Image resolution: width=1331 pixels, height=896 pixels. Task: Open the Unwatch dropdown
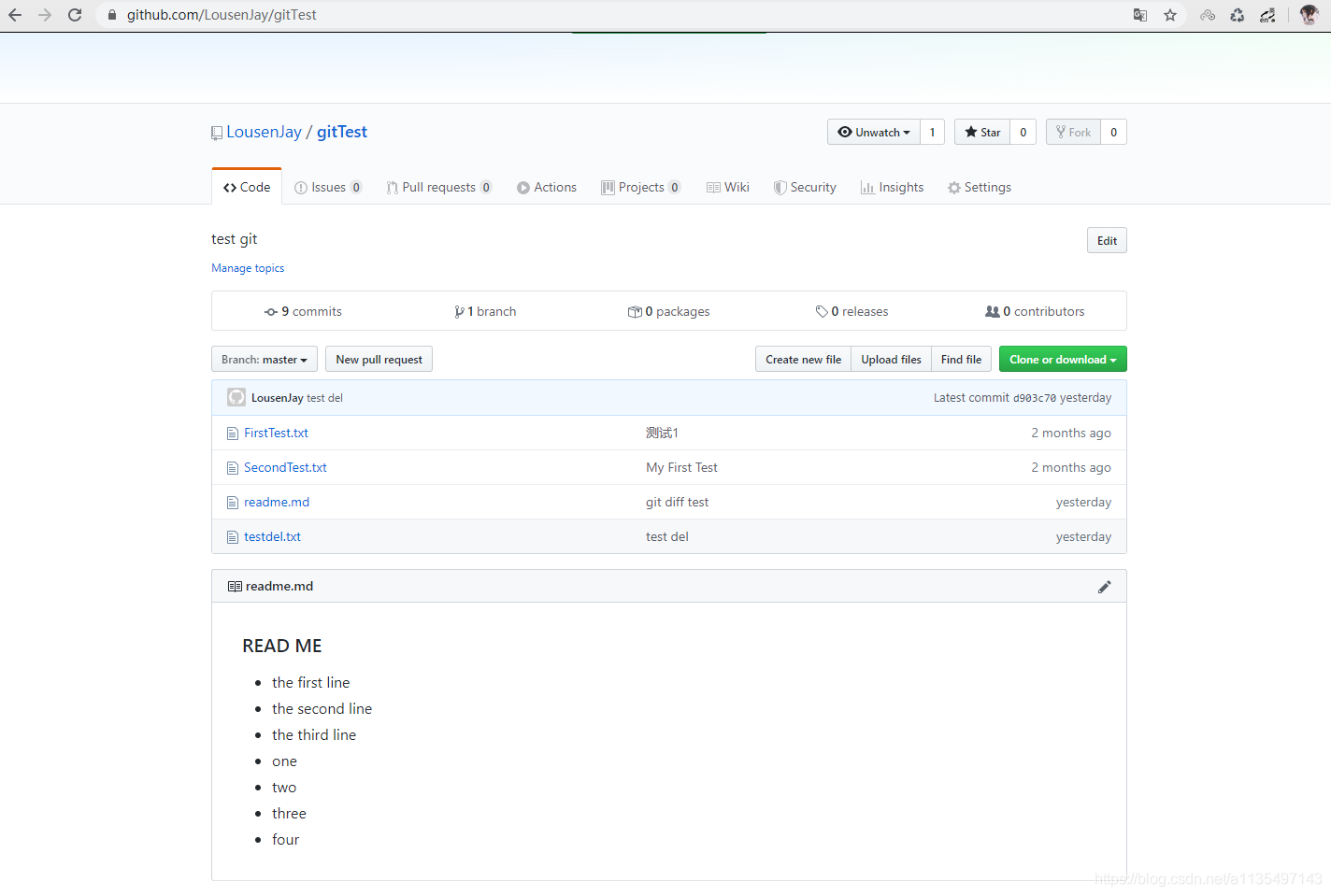click(874, 132)
